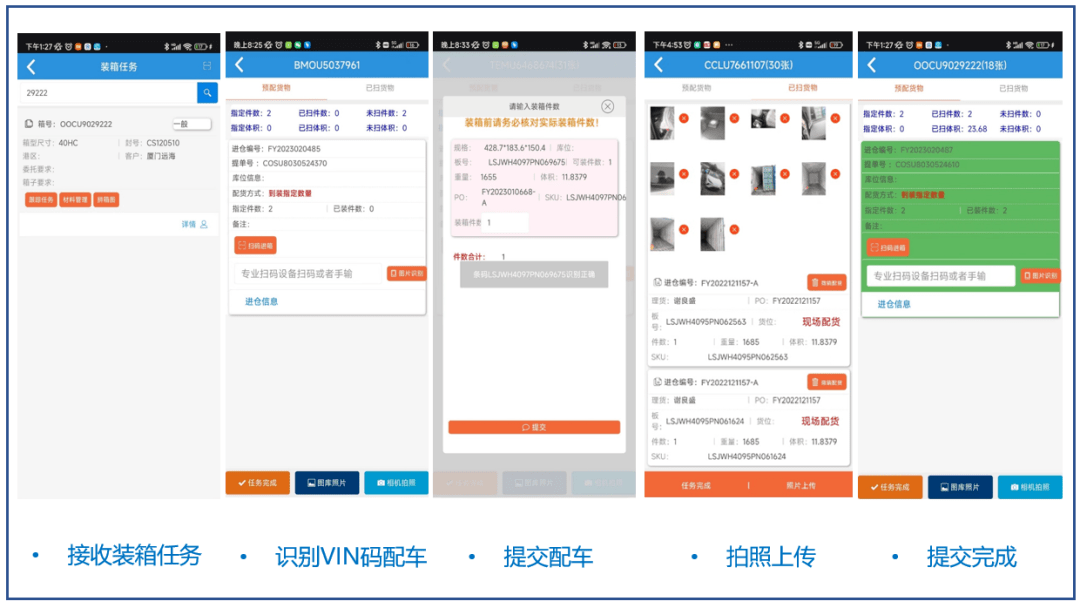The height and width of the screenshot is (608, 1080).
Task: Open first photo thumbnail in third row
Action: [663, 234]
